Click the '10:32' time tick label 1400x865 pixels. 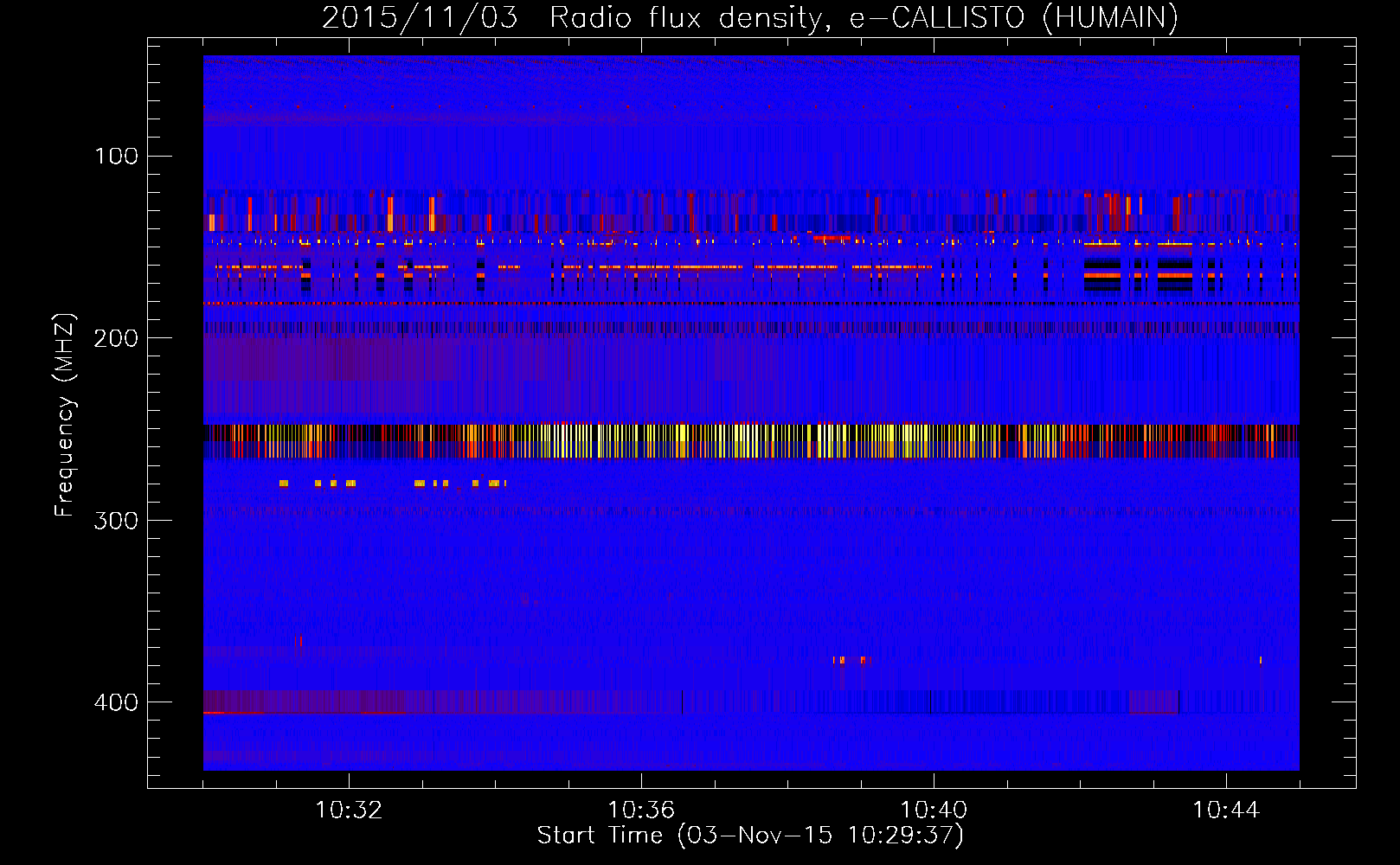pyautogui.click(x=349, y=811)
